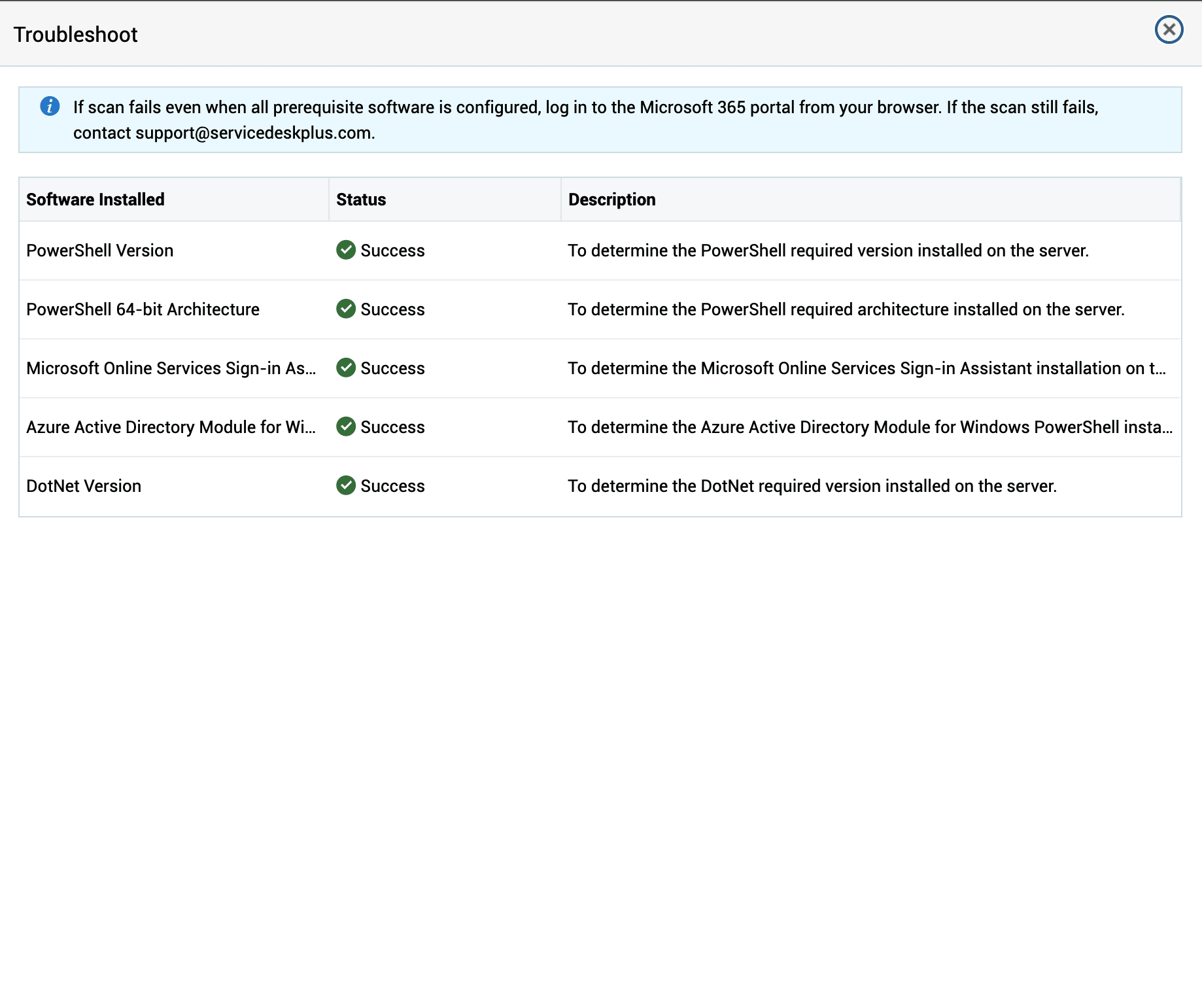Viewport: 1202px width, 1008px height.
Task: Click the DotNet required version description text
Action: 812,486
